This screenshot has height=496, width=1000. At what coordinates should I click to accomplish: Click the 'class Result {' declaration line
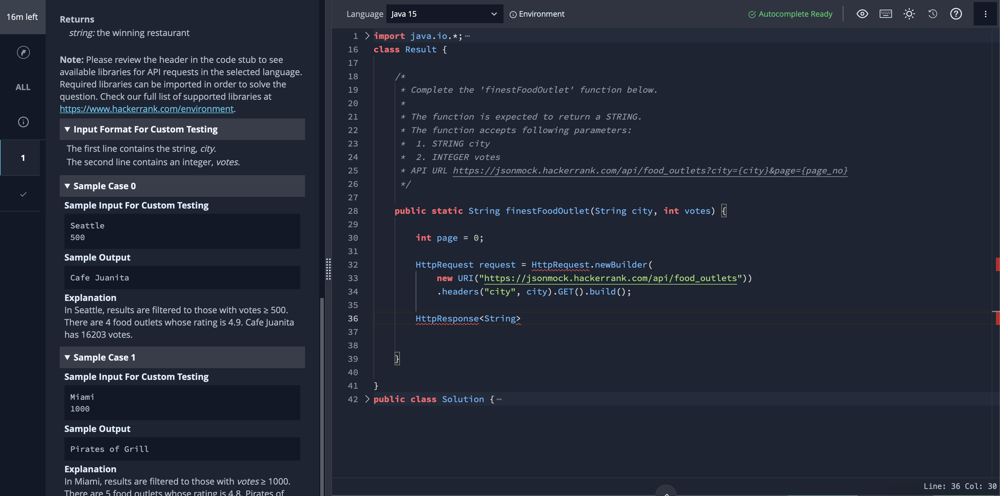[x=411, y=49]
